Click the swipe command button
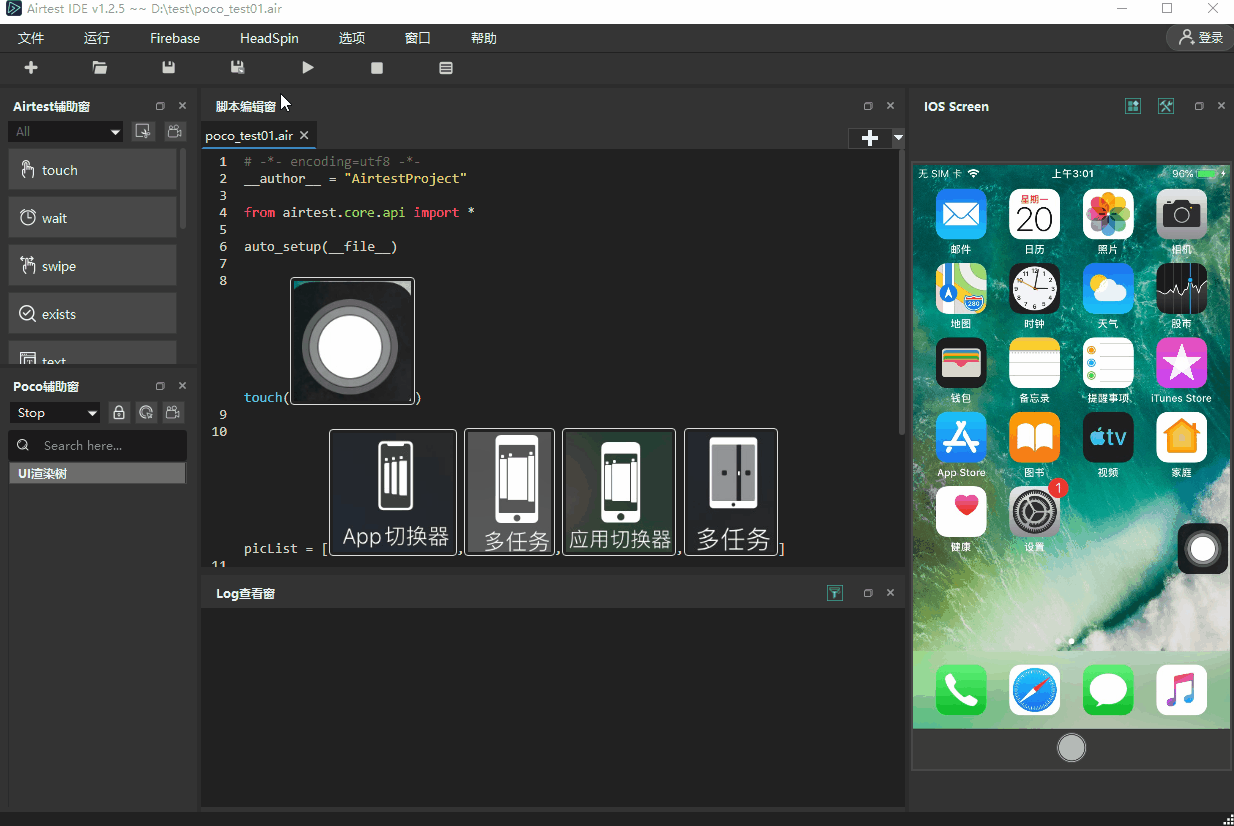The height and width of the screenshot is (826, 1234). [93, 266]
